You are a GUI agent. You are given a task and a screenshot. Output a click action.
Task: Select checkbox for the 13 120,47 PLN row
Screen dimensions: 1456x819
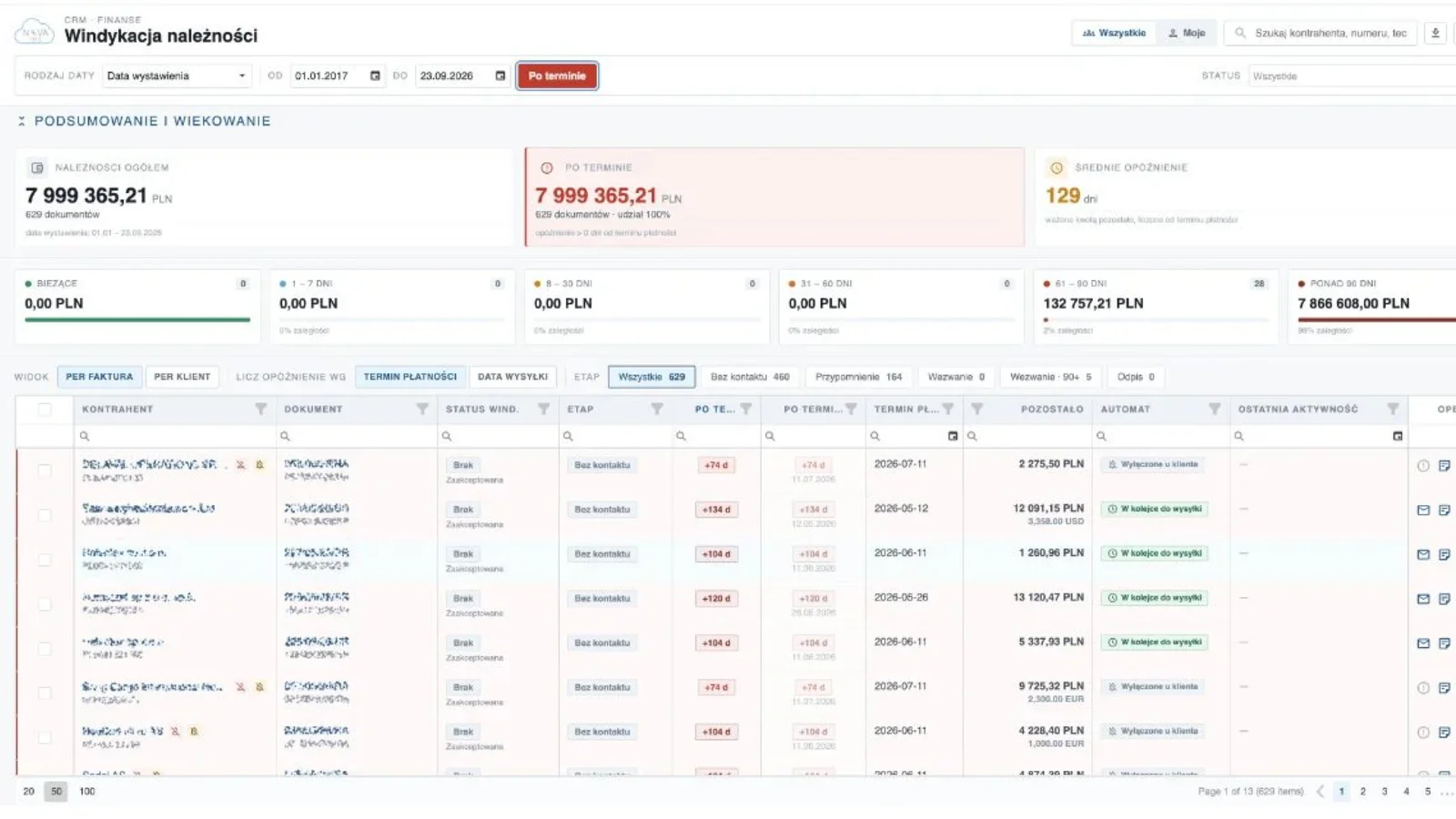point(45,603)
